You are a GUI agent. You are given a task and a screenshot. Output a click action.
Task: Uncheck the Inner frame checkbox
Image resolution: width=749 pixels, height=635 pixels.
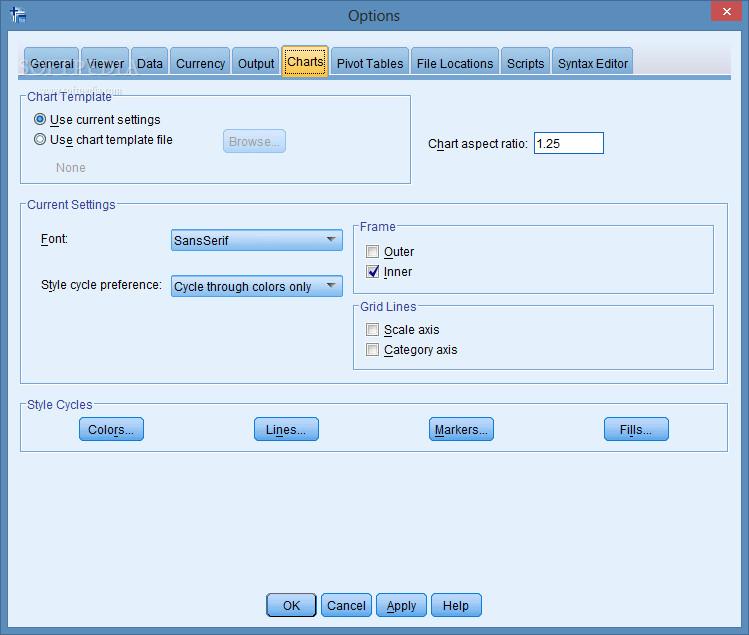coord(373,271)
